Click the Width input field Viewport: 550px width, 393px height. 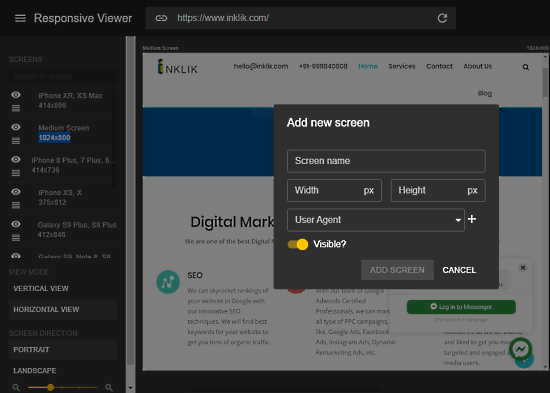(x=334, y=191)
